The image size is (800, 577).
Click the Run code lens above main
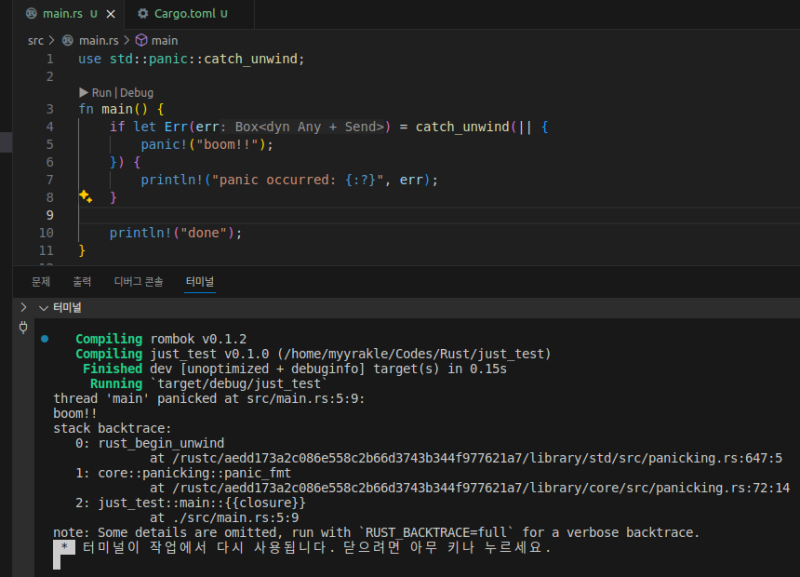[x=101, y=92]
